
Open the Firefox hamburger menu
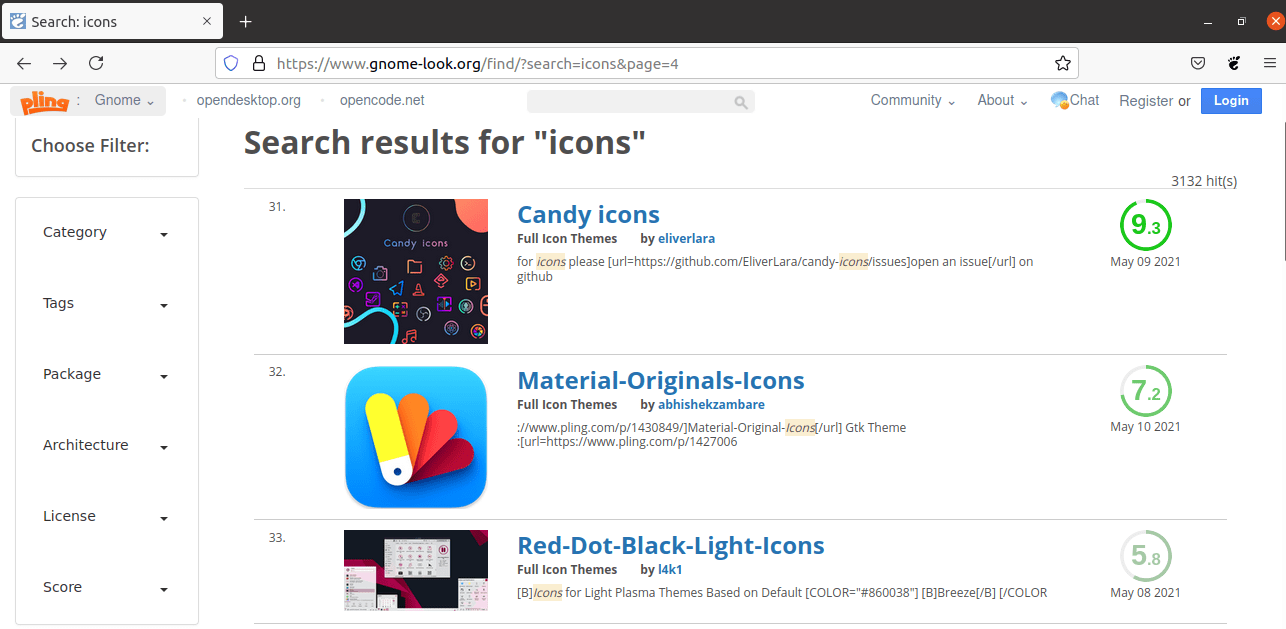coord(1269,63)
